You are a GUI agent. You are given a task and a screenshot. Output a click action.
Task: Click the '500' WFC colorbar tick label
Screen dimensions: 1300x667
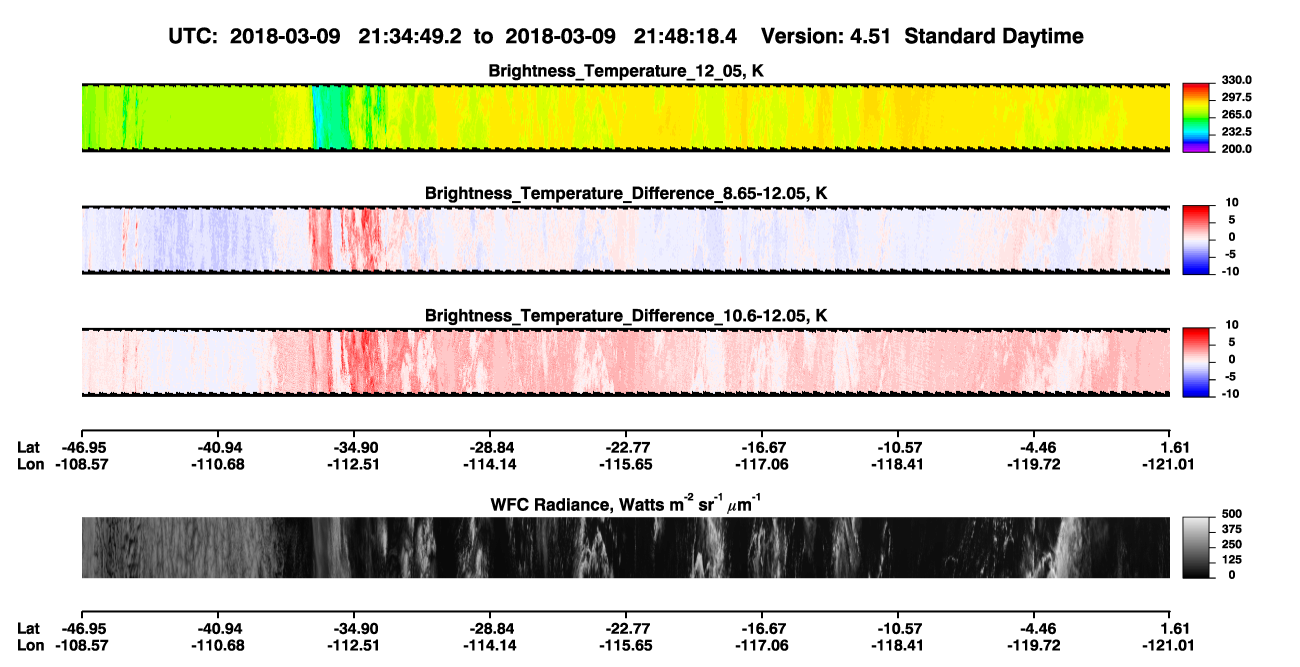pyautogui.click(x=1230, y=514)
